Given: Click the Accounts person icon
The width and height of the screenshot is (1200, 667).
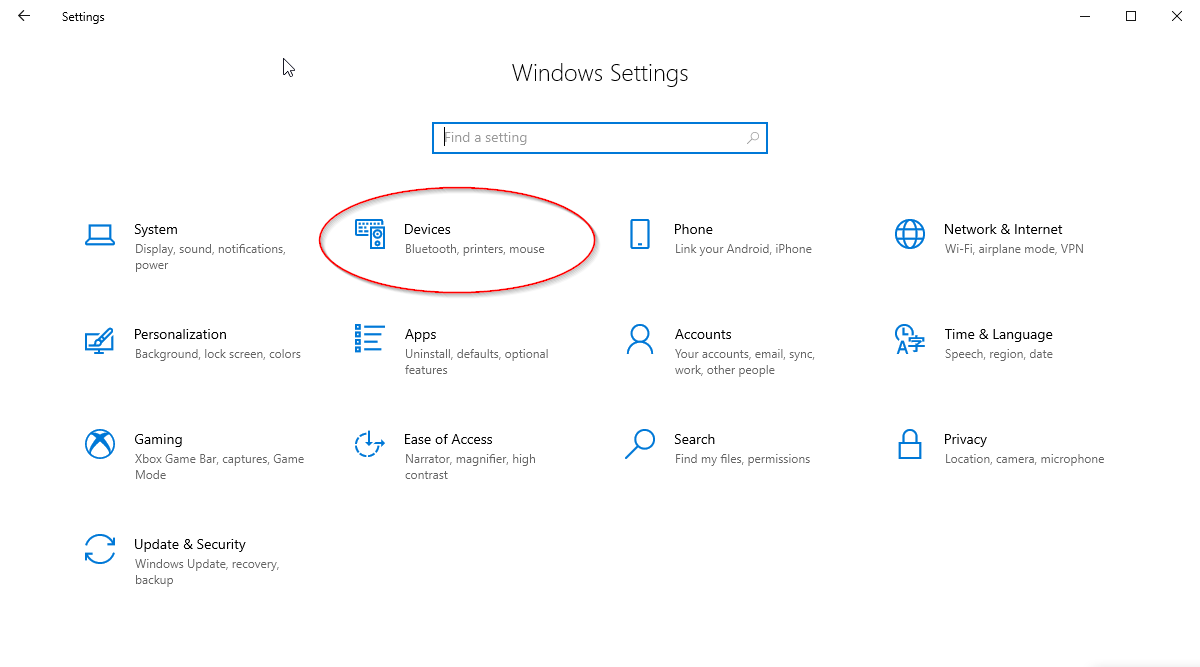Looking at the screenshot, I should [640, 339].
